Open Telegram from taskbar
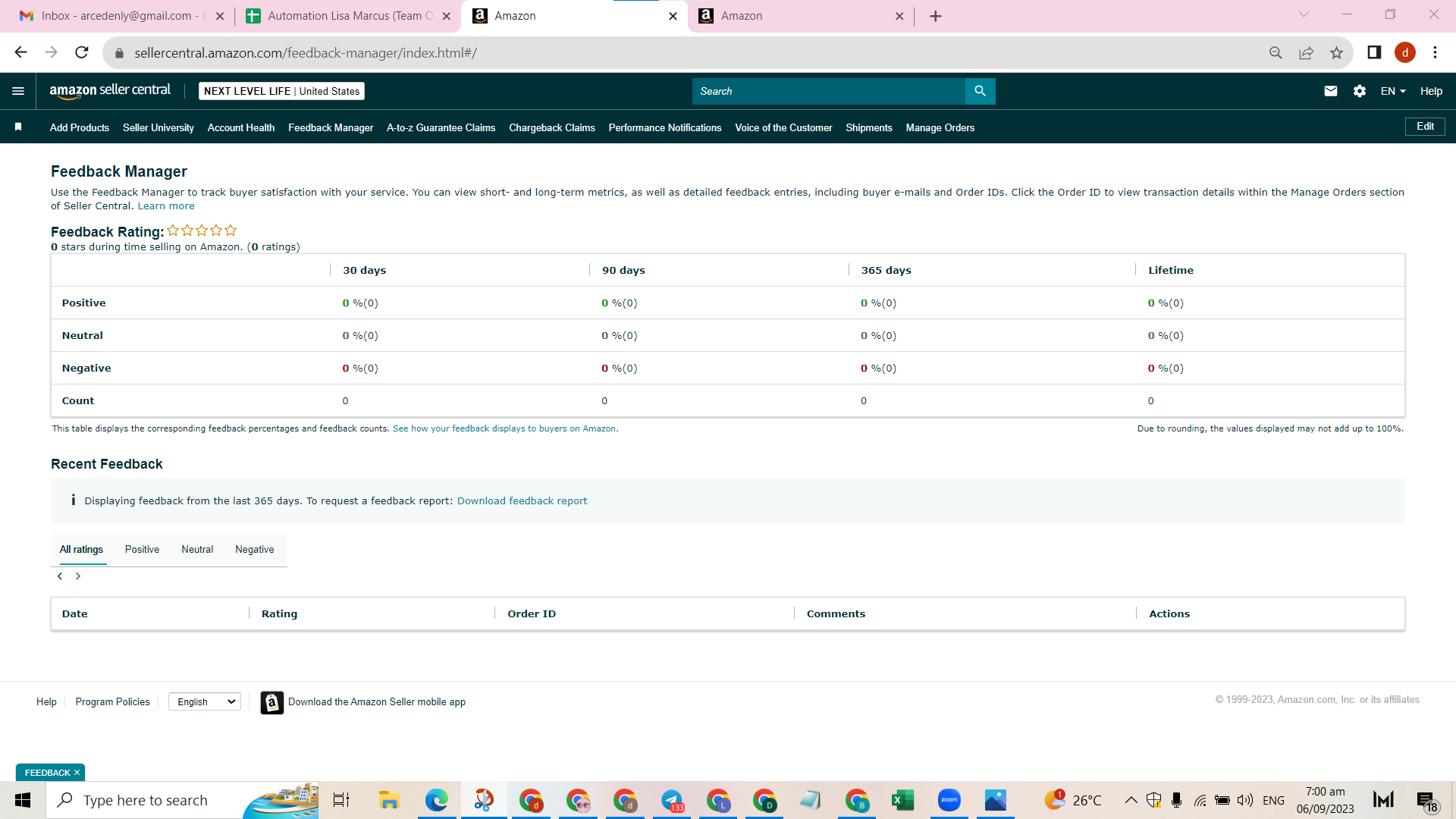Image resolution: width=1456 pixels, height=819 pixels. (x=672, y=800)
